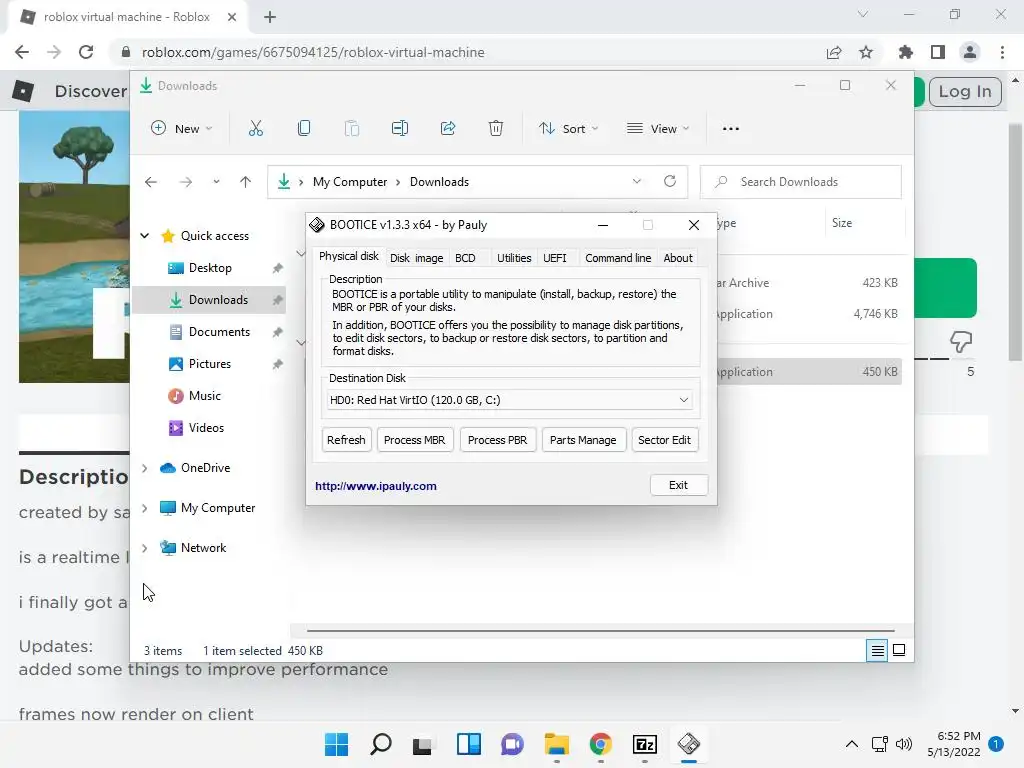Image resolution: width=1024 pixels, height=768 pixels.
Task: Expand the OneDrive tree node
Action: tap(145, 468)
